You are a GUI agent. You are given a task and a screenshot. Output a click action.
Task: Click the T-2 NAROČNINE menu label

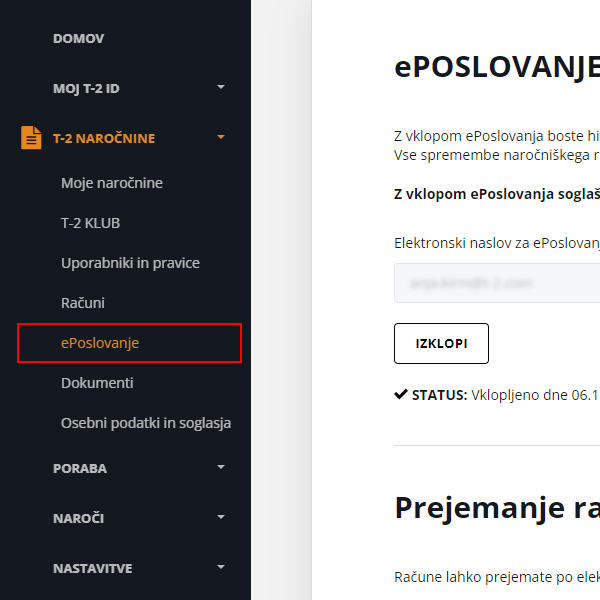click(x=104, y=138)
